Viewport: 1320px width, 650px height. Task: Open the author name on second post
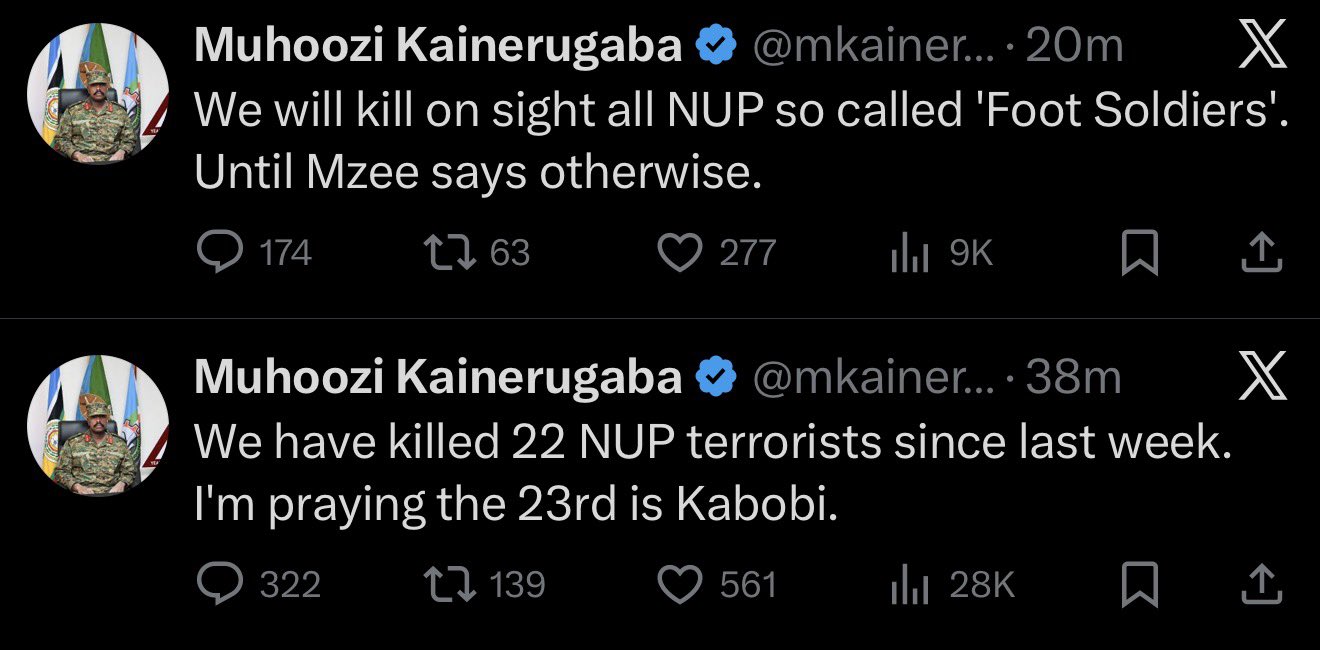438,377
